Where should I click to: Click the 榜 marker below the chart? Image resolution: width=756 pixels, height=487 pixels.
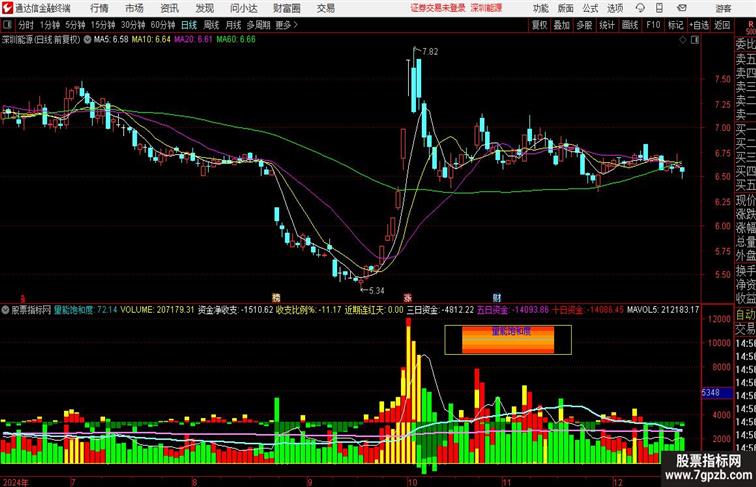[x=276, y=298]
